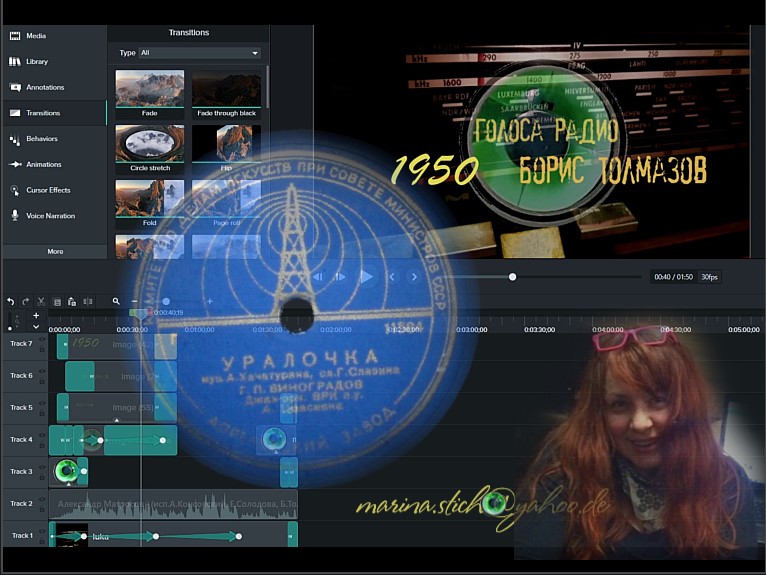This screenshot has height=575, width=766.
Task: Zoom in the timeline with plus
Action: coord(210,301)
